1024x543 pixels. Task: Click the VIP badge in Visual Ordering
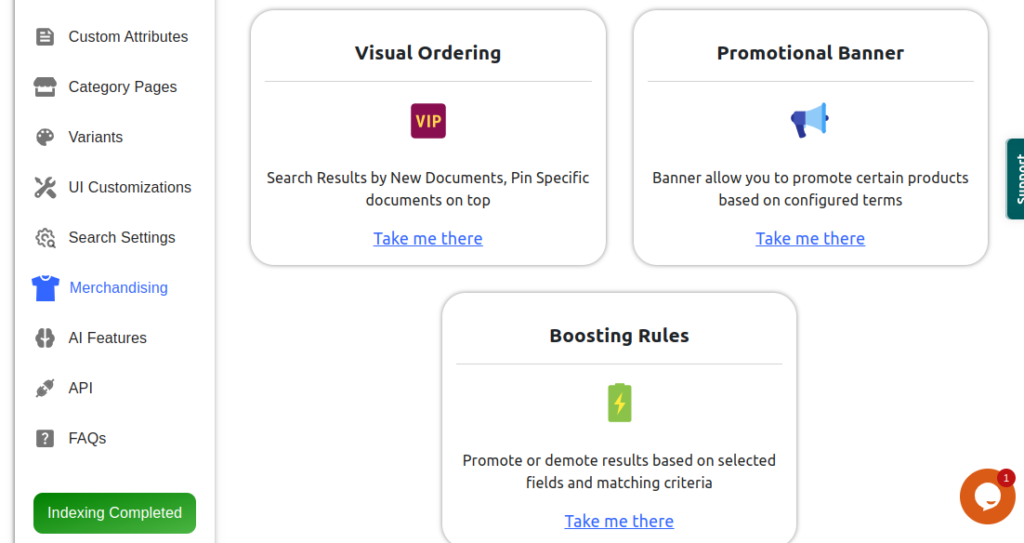[x=428, y=121]
